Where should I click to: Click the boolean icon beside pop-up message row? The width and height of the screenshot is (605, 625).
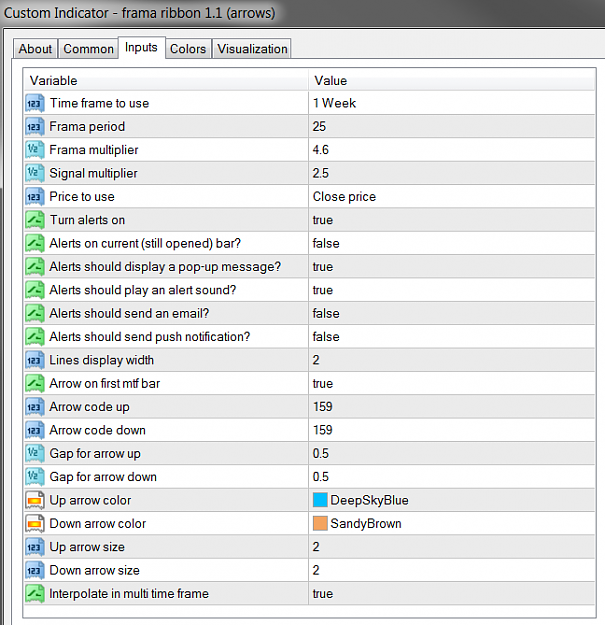34,267
